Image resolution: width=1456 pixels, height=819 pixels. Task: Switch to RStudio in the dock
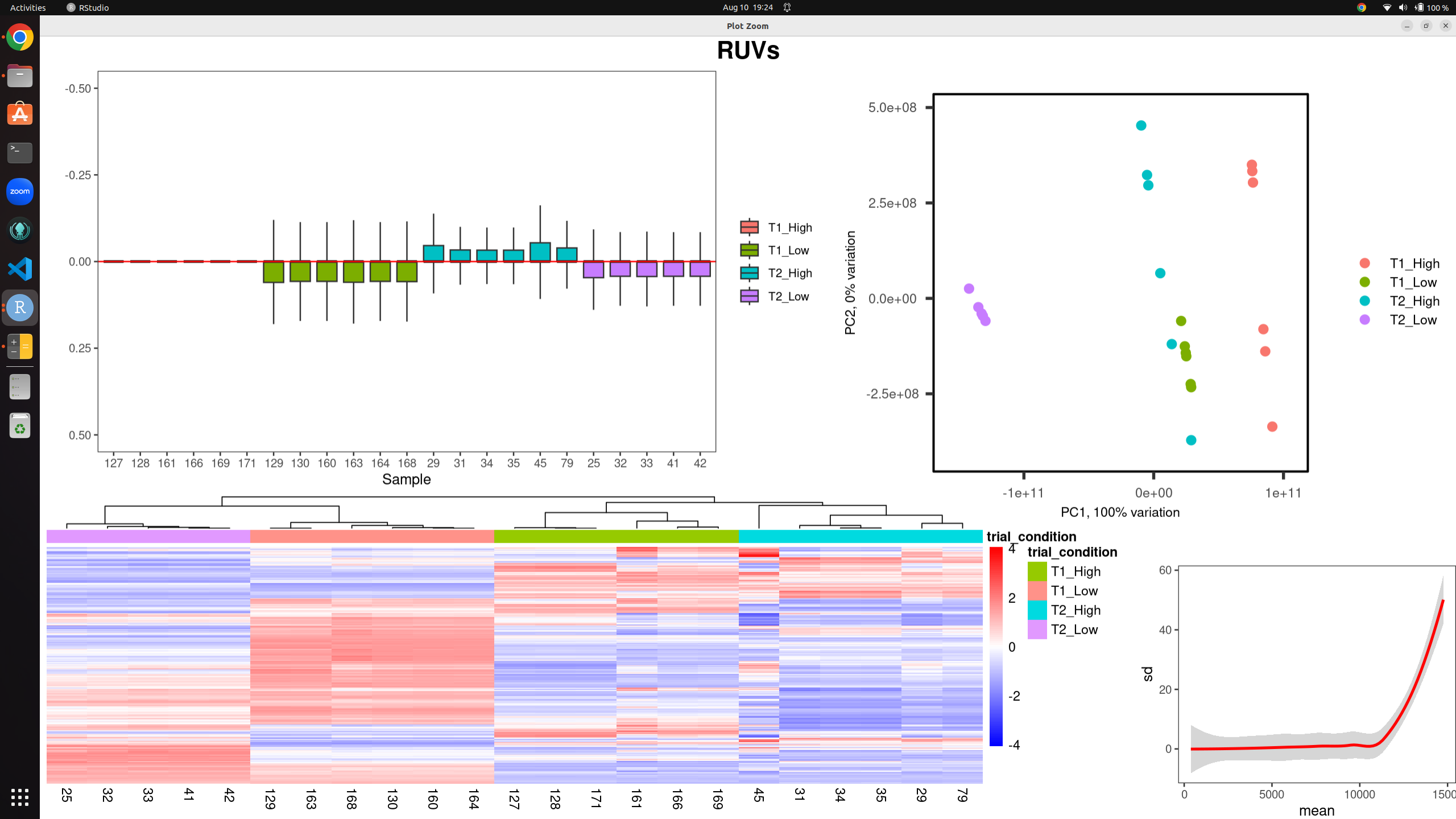[x=20, y=308]
